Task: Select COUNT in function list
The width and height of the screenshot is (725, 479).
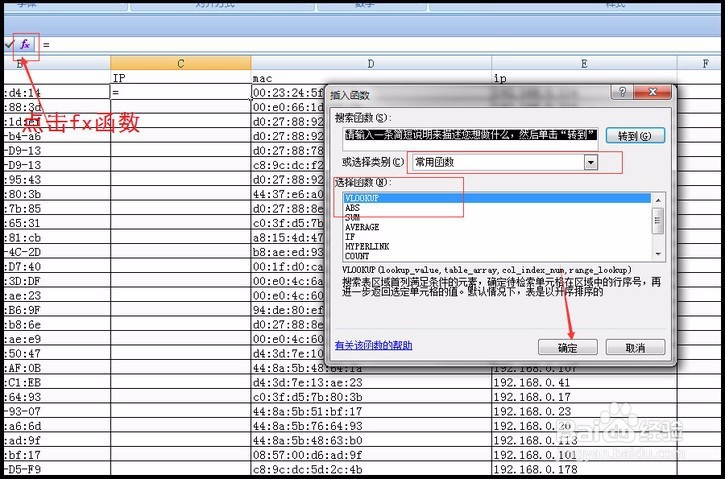Action: [x=497, y=256]
